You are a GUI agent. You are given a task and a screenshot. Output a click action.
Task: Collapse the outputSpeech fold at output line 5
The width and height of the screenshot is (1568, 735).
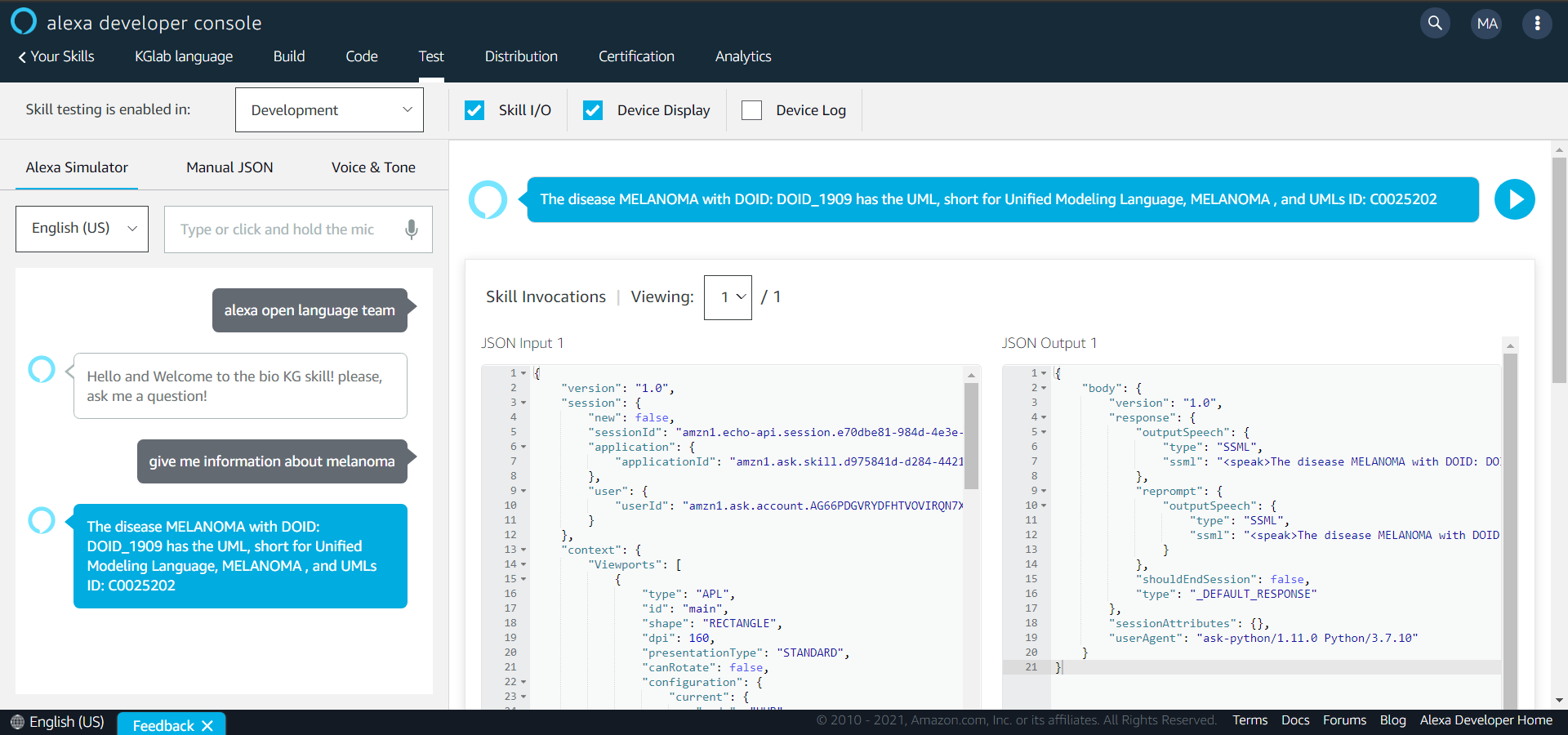point(1044,432)
